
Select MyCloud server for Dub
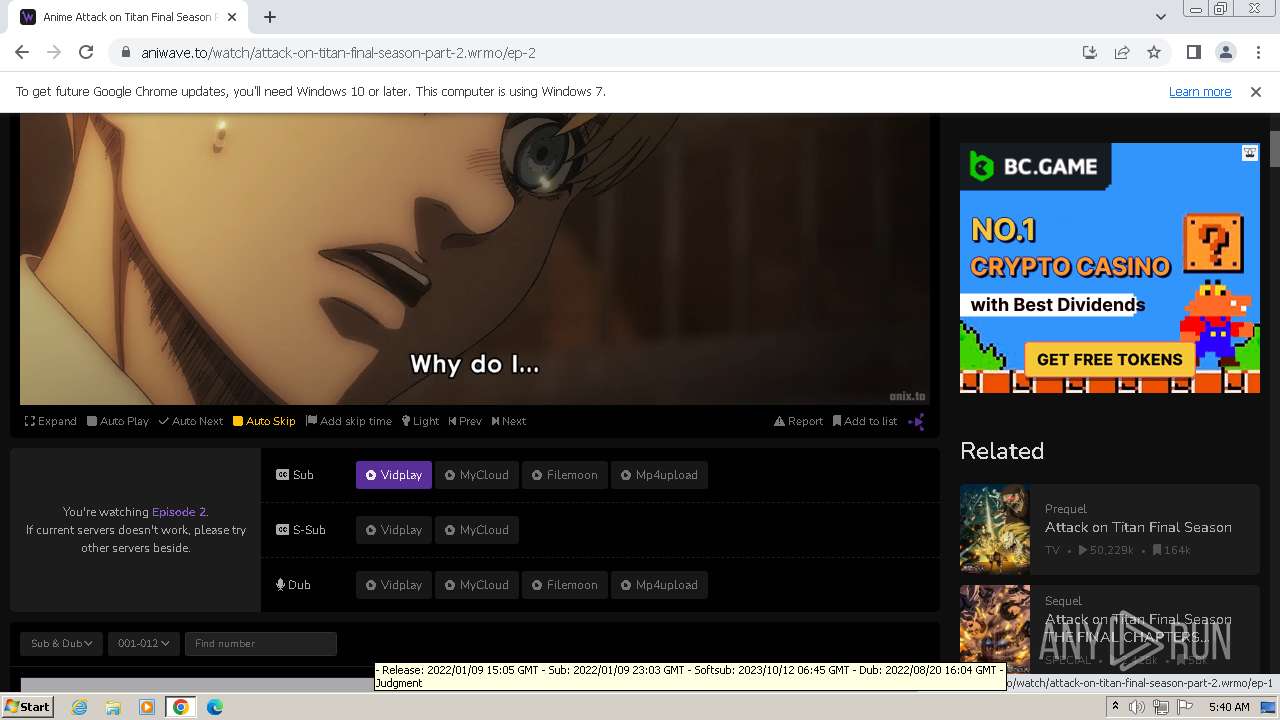(x=477, y=585)
